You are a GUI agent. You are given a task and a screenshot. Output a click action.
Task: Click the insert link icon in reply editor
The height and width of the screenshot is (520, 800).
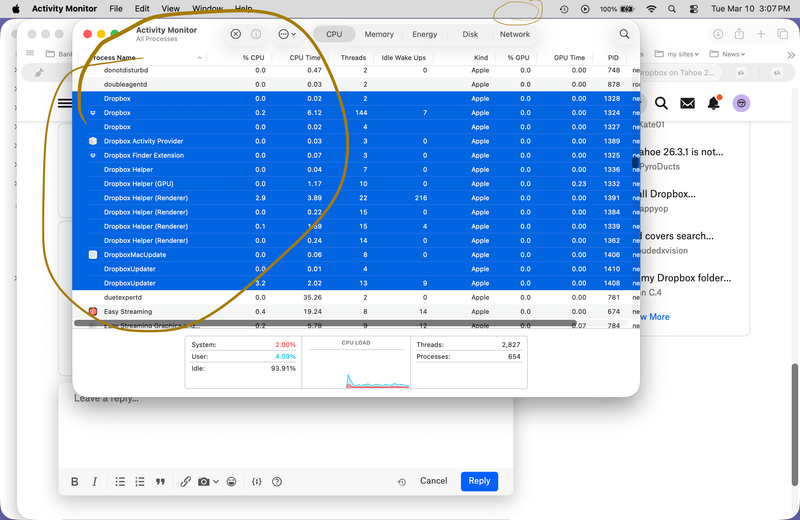coord(185,481)
